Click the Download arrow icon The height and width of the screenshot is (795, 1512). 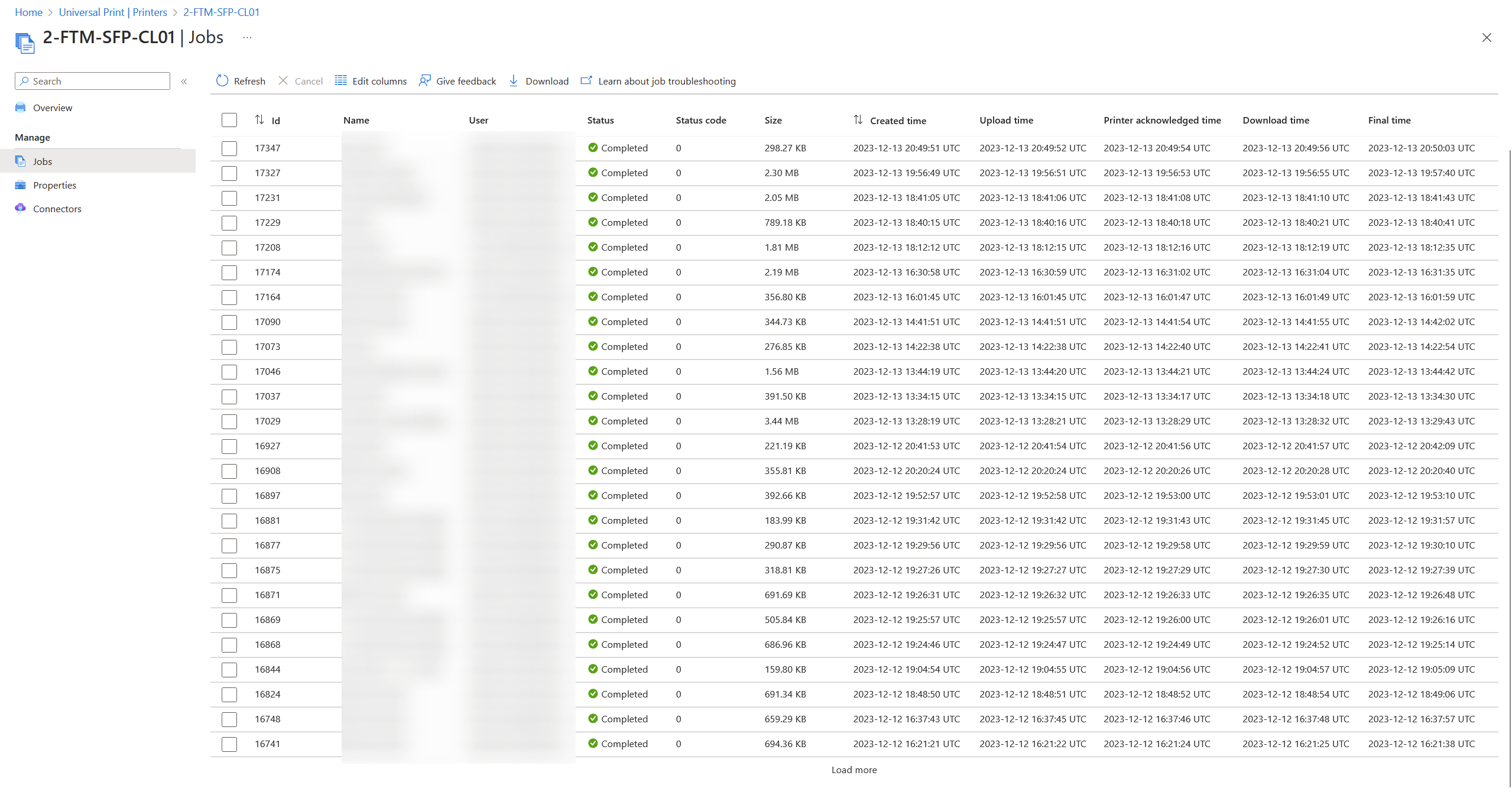pos(514,81)
